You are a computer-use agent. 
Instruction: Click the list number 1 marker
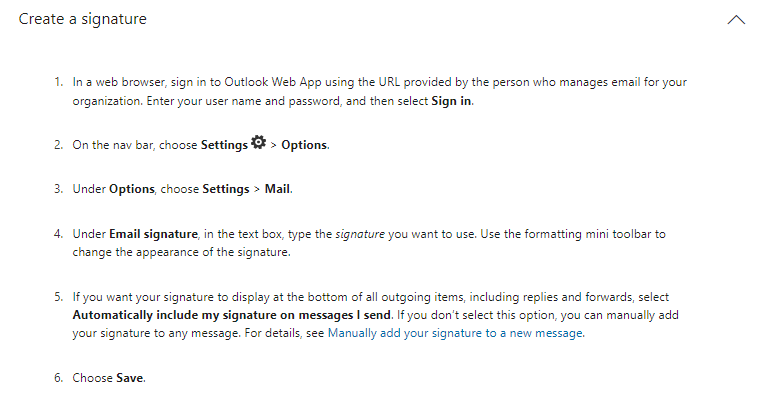coord(58,81)
